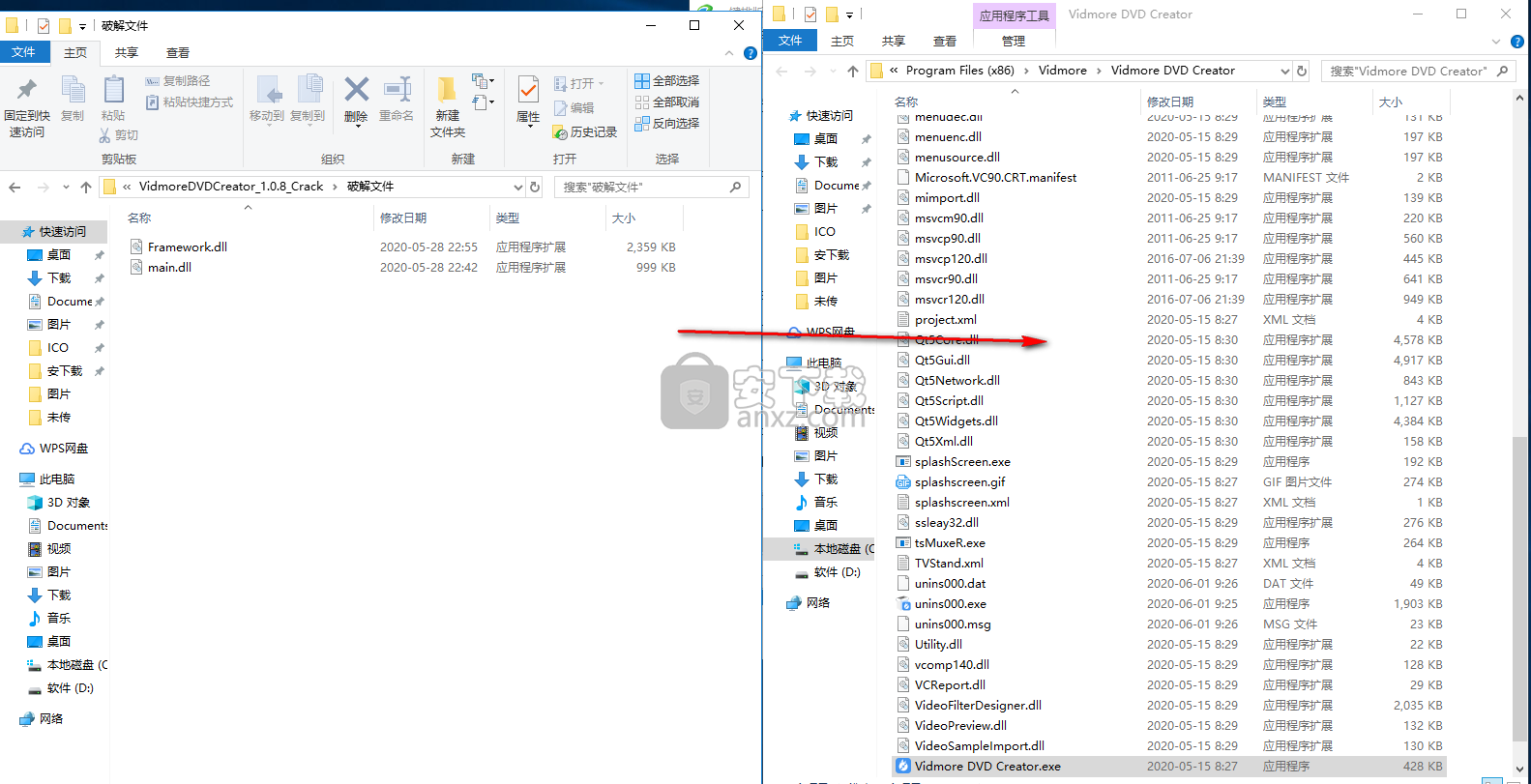Click Up arrow in left window
1531x784 pixels.
pos(86,188)
